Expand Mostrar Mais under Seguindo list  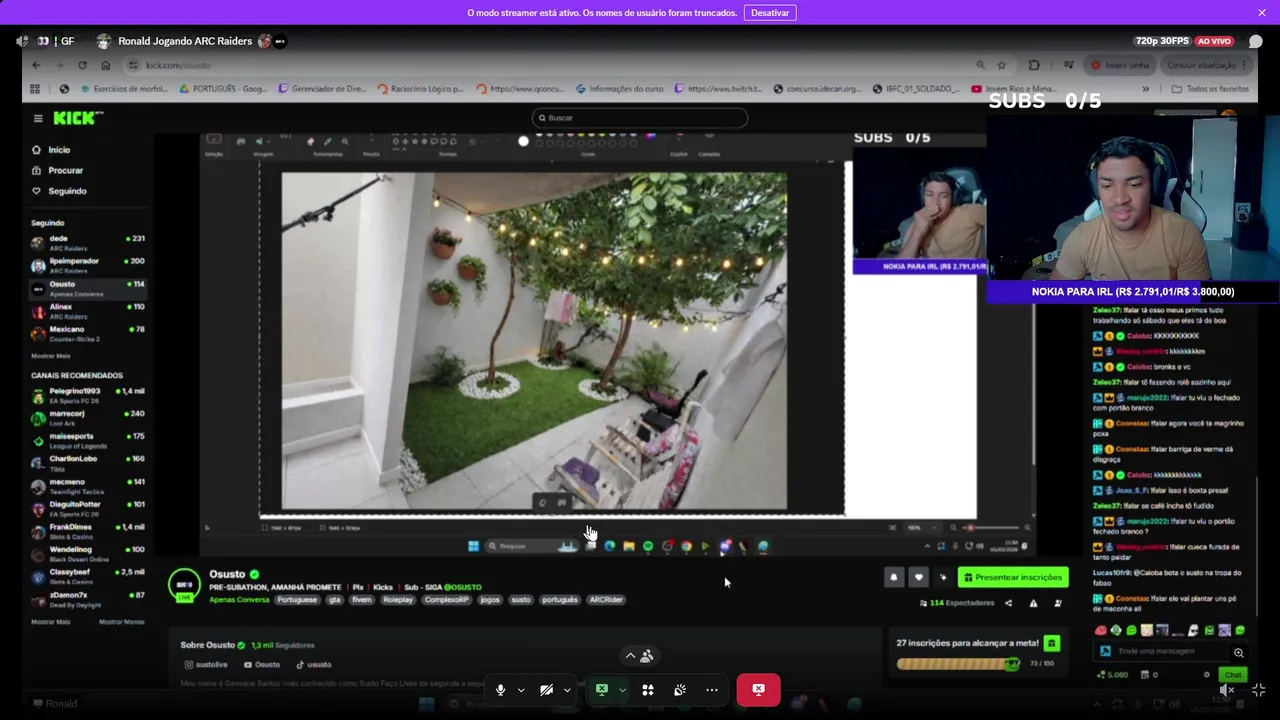click(51, 356)
